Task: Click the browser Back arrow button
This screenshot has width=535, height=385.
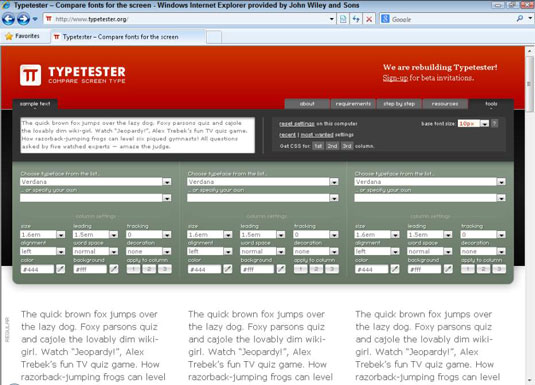Action: coord(8,19)
